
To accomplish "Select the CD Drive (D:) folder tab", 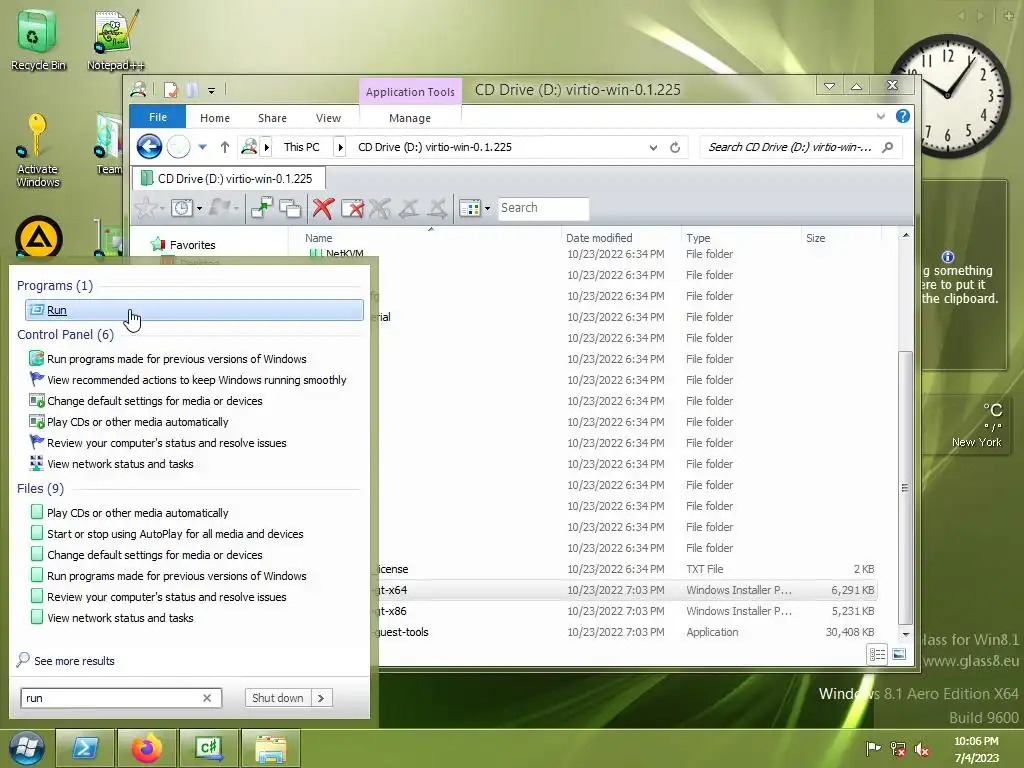I will (x=228, y=178).
